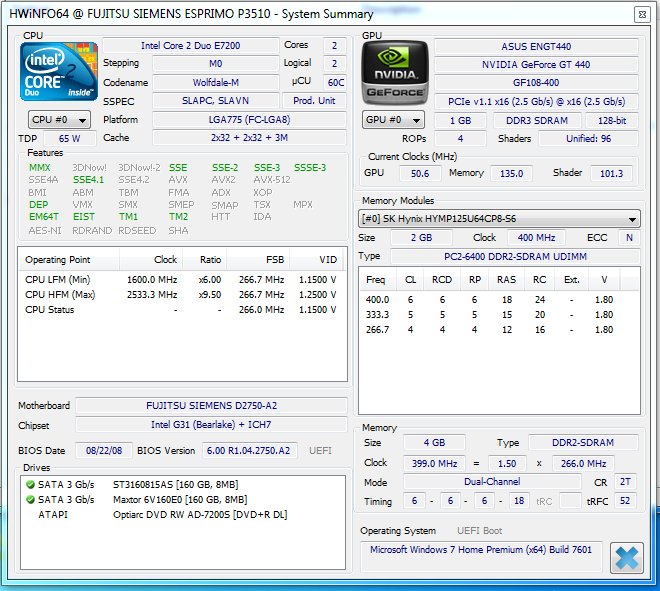Click the Freq column header in memory table
The image size is (660, 591).
[376, 280]
